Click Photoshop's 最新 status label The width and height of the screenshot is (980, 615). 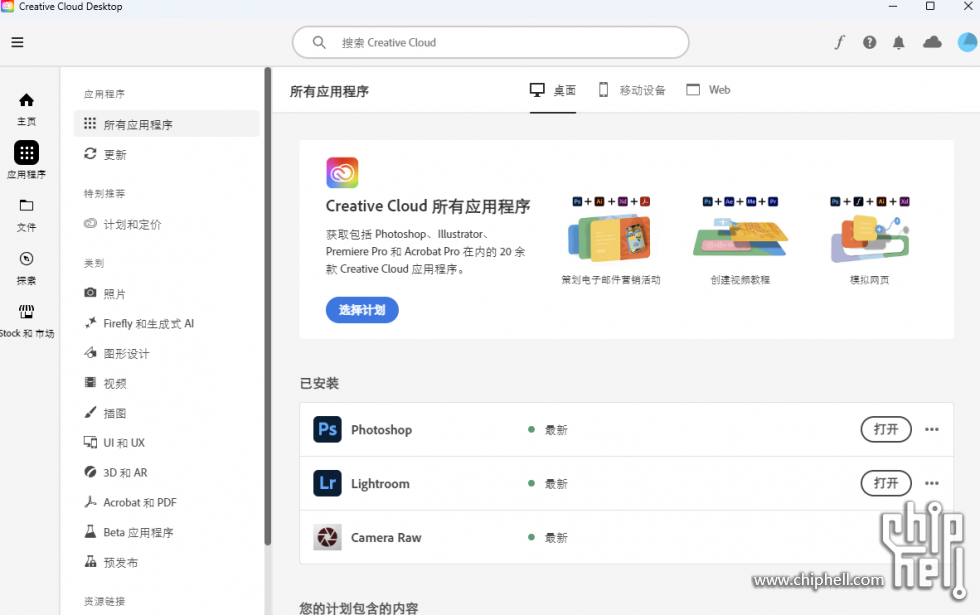coord(556,430)
